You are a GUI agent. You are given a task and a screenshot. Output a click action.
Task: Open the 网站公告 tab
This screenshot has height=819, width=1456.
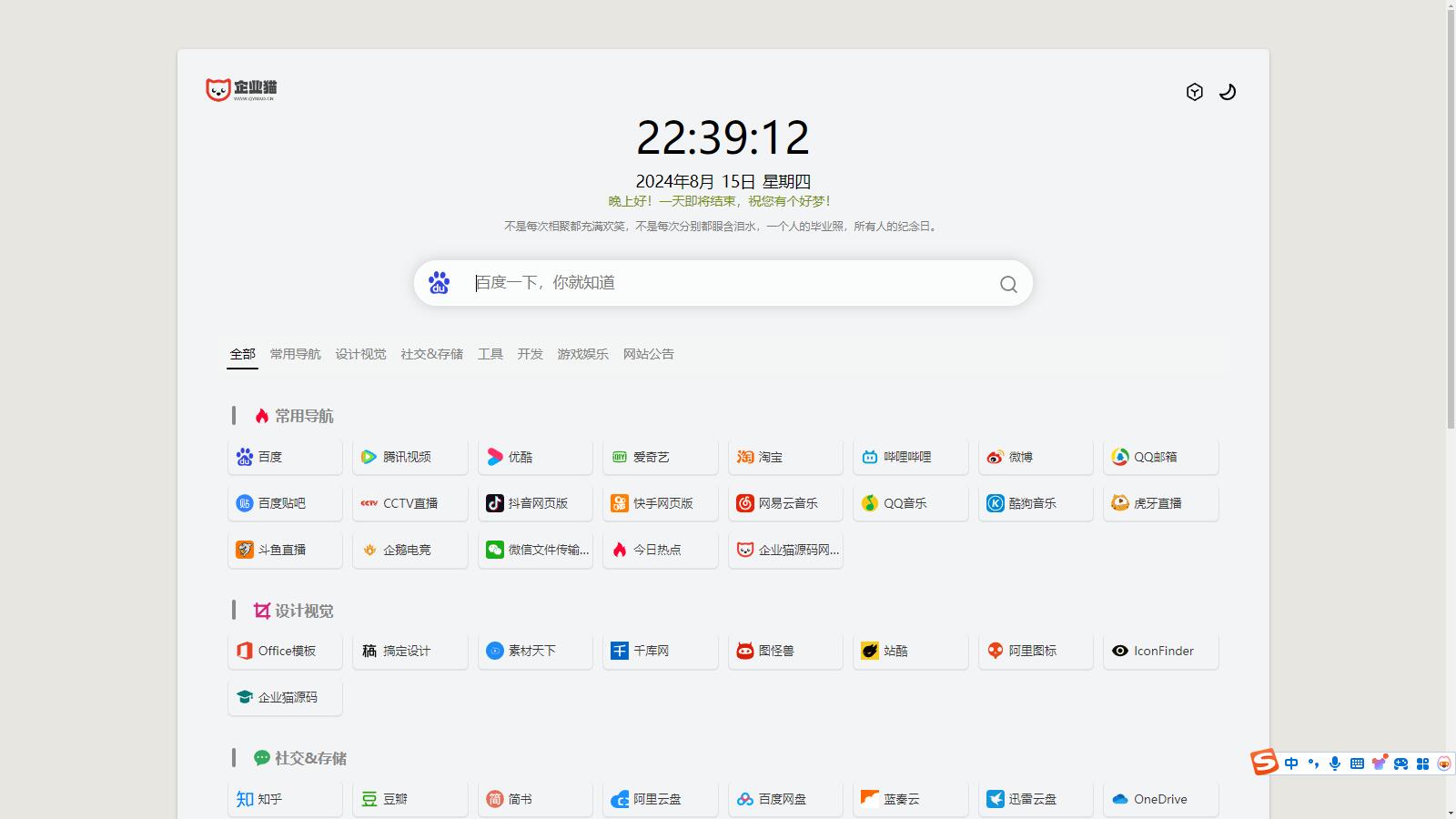648,354
